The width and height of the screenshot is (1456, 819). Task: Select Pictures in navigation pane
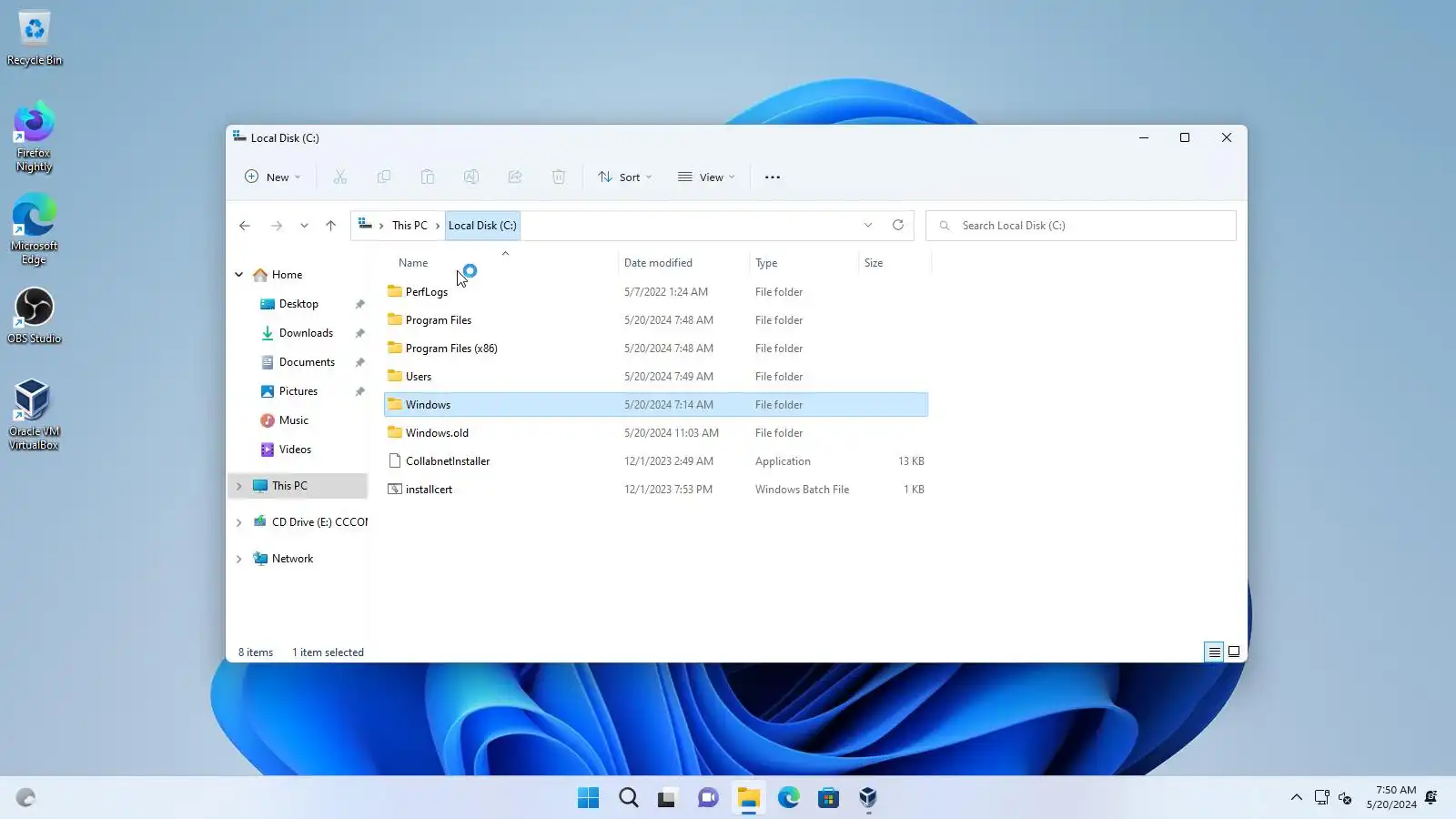[298, 391]
